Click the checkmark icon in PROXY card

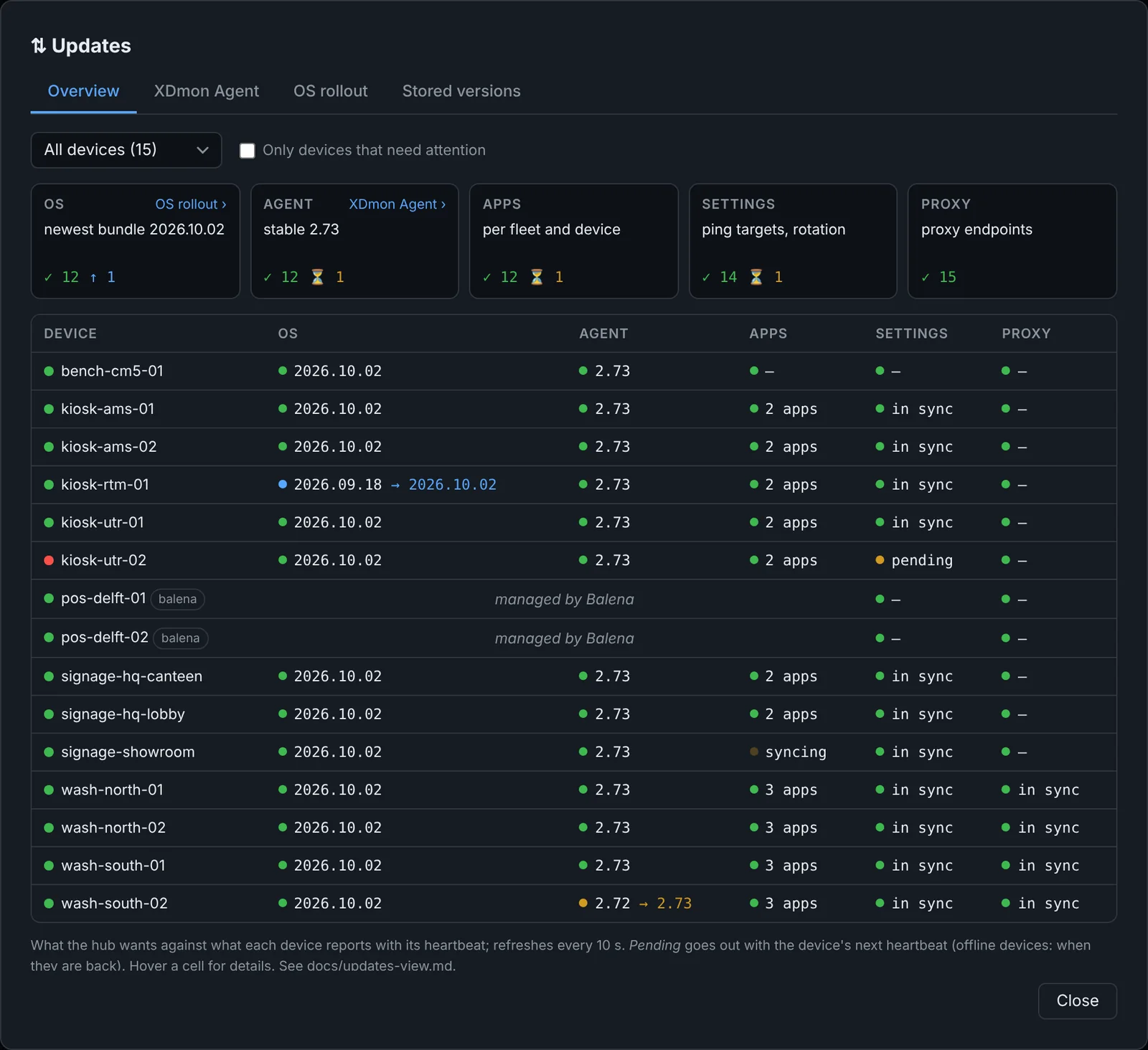tap(926, 278)
